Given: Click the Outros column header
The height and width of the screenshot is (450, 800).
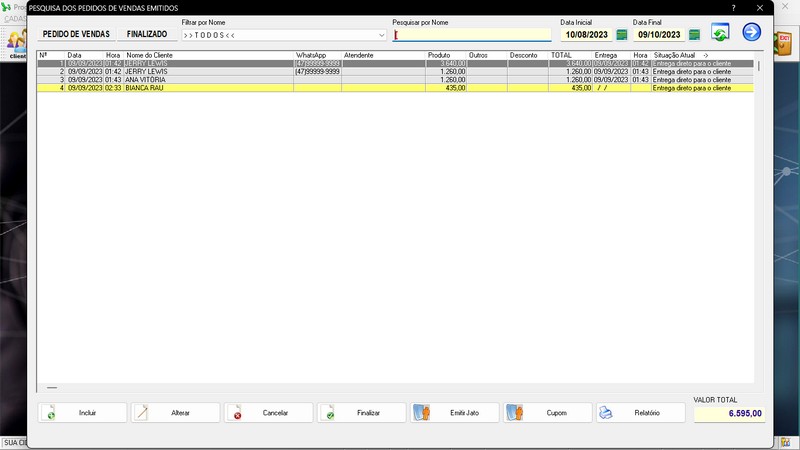Looking at the screenshot, I should (x=487, y=55).
